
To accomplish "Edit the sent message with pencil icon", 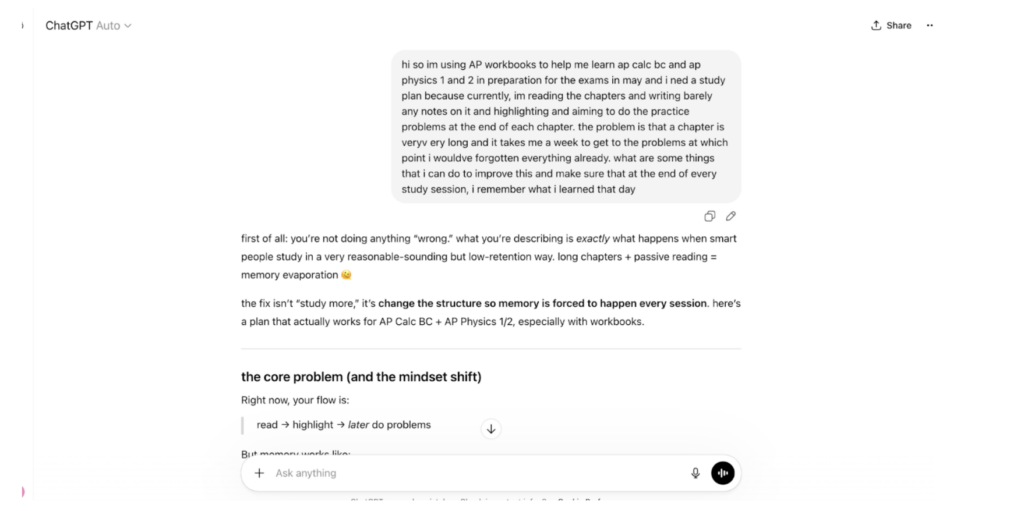I will click(731, 216).
